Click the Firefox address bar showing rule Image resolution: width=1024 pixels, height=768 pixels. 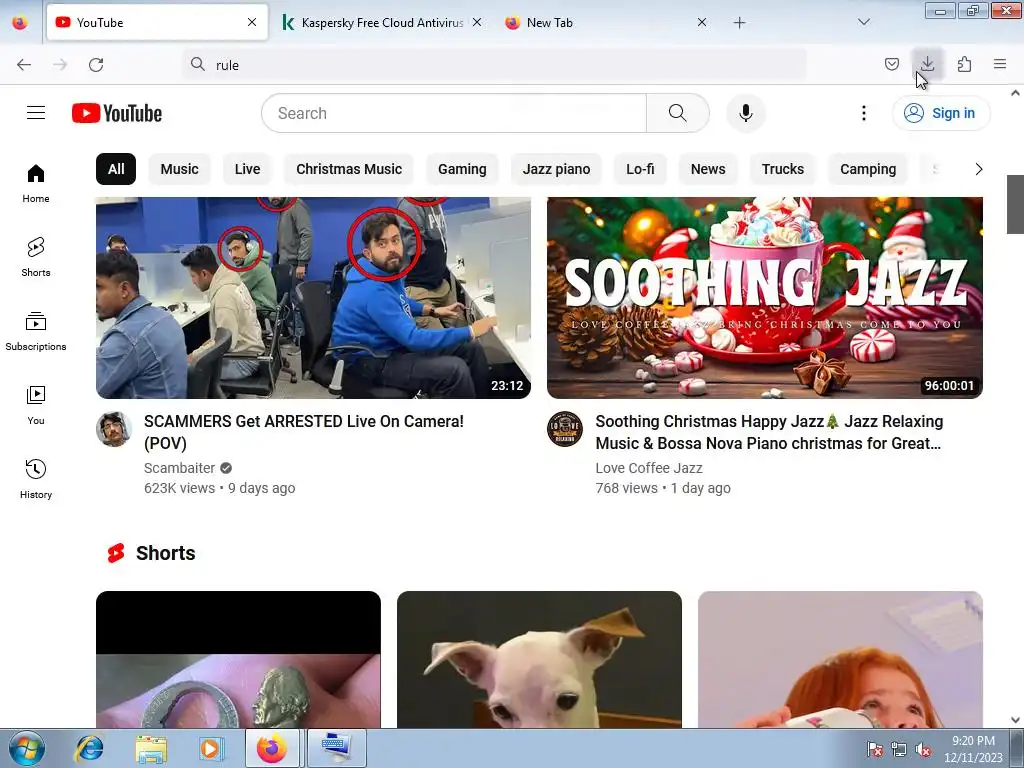[494, 65]
